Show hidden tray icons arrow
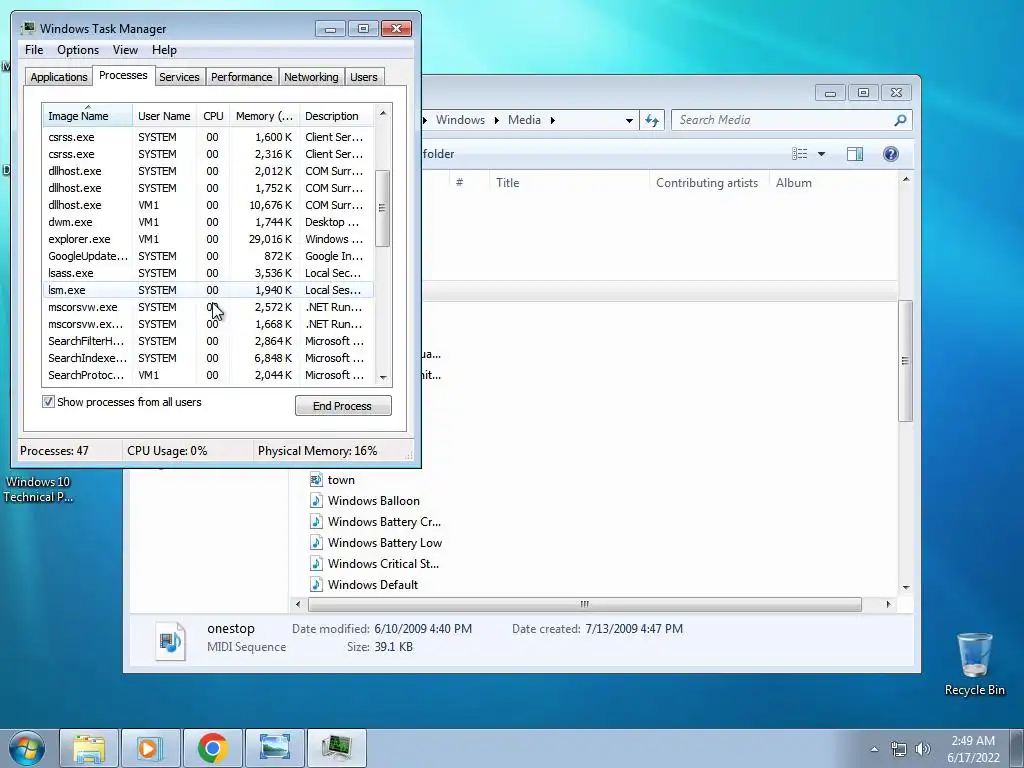The height and width of the screenshot is (768, 1024). coord(874,749)
